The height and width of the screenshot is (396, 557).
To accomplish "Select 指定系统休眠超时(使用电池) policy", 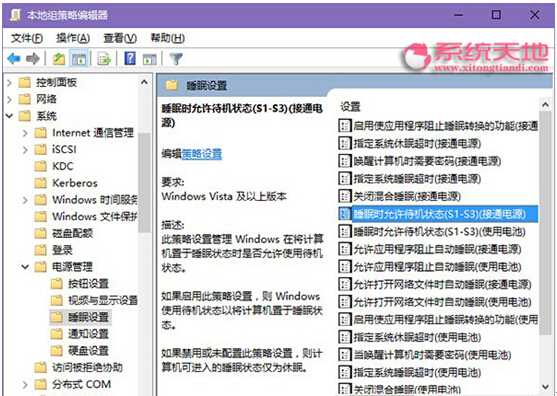I will (417, 337).
